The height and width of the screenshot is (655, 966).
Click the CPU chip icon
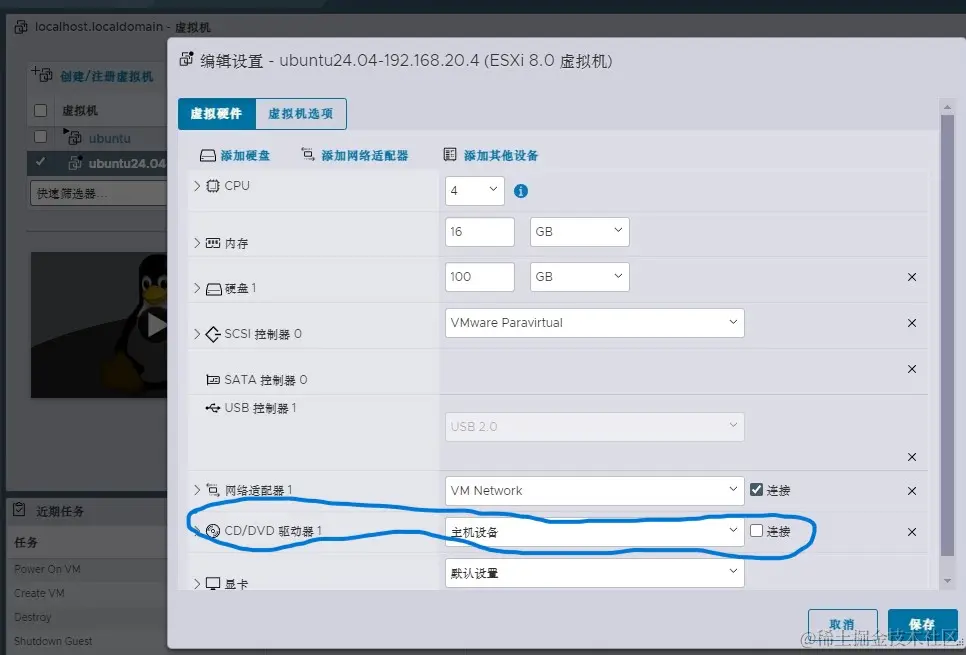click(x=213, y=186)
